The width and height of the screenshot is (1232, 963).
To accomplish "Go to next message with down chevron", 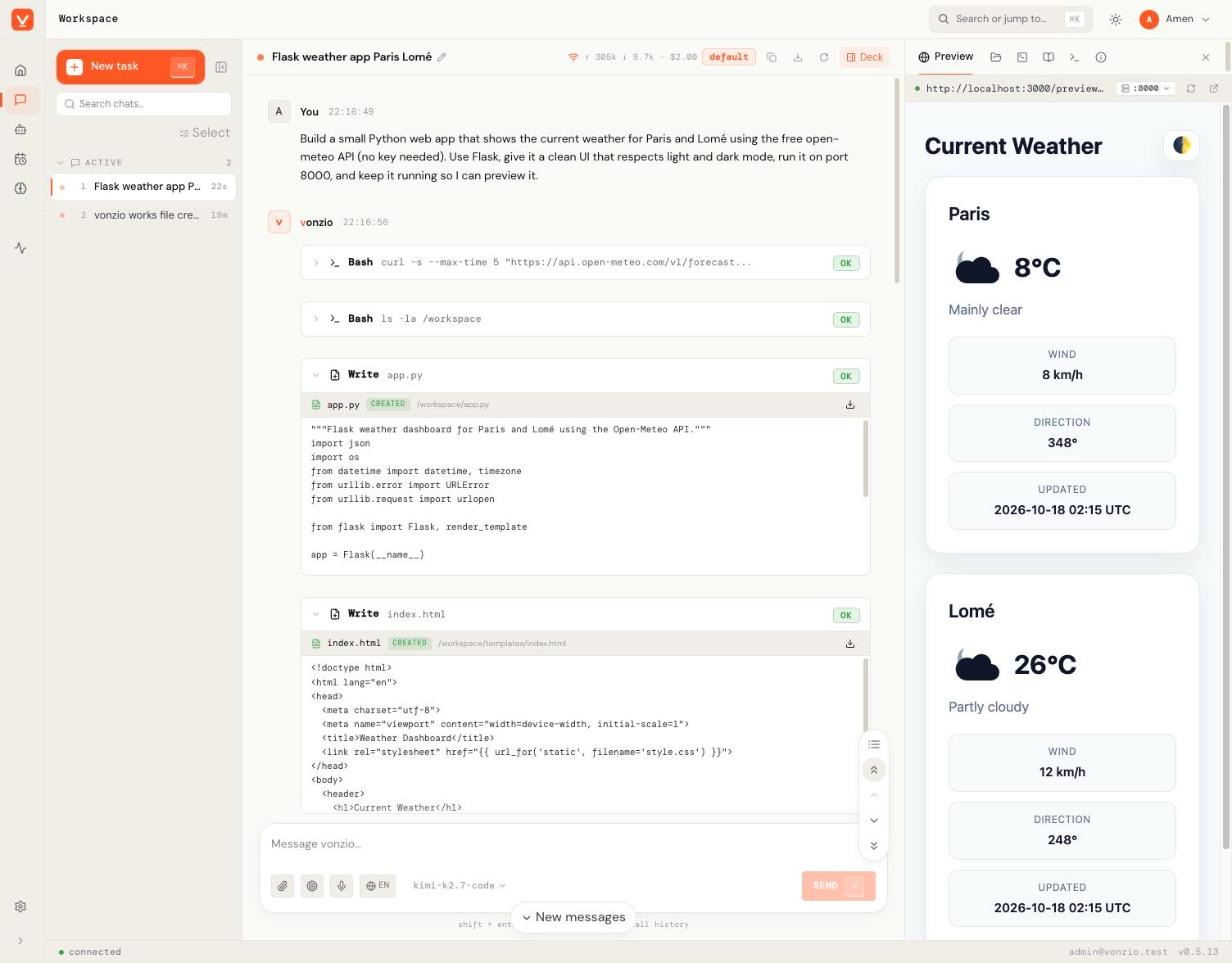I will coord(874,820).
